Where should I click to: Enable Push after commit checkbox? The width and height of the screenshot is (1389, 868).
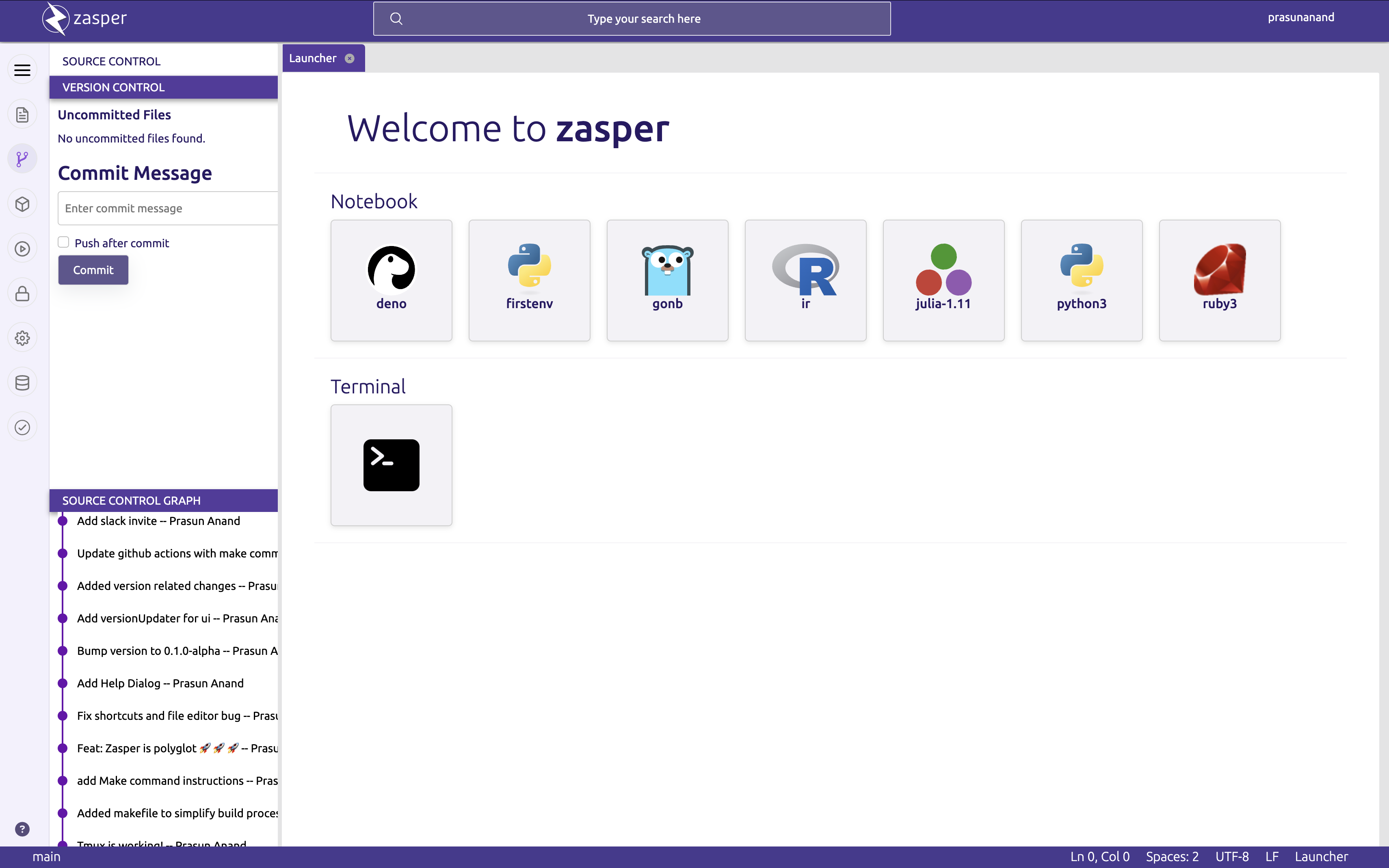(x=63, y=242)
